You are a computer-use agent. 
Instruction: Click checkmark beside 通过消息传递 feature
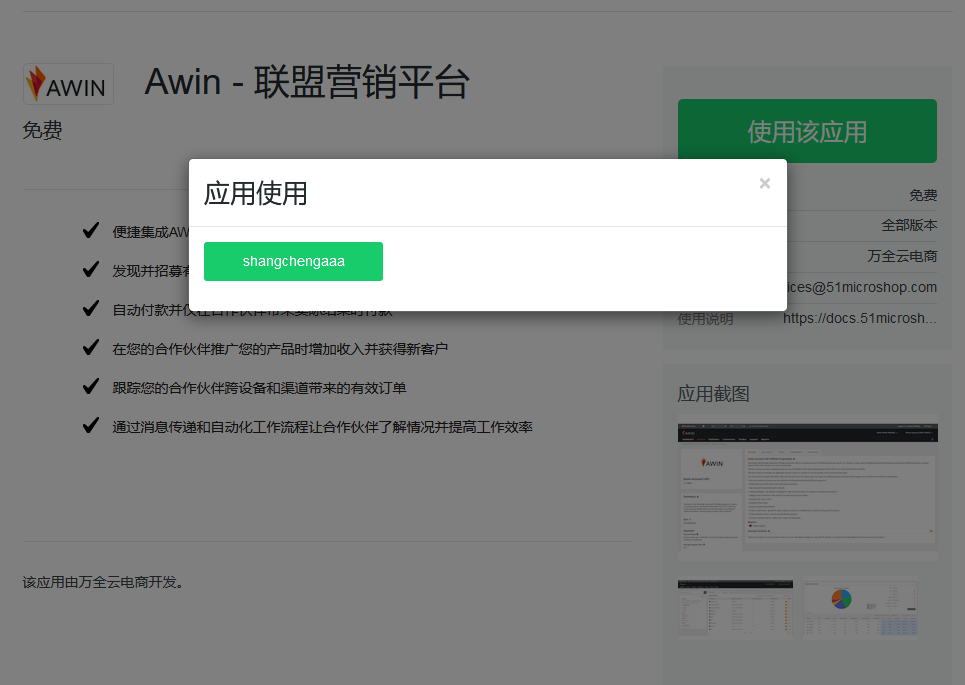pyautogui.click(x=91, y=425)
